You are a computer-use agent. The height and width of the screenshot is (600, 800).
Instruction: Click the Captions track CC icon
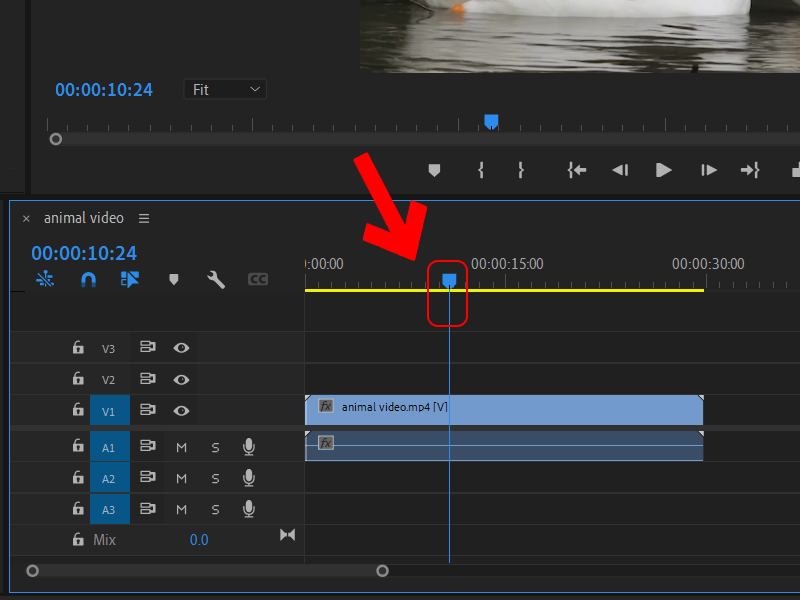258,279
